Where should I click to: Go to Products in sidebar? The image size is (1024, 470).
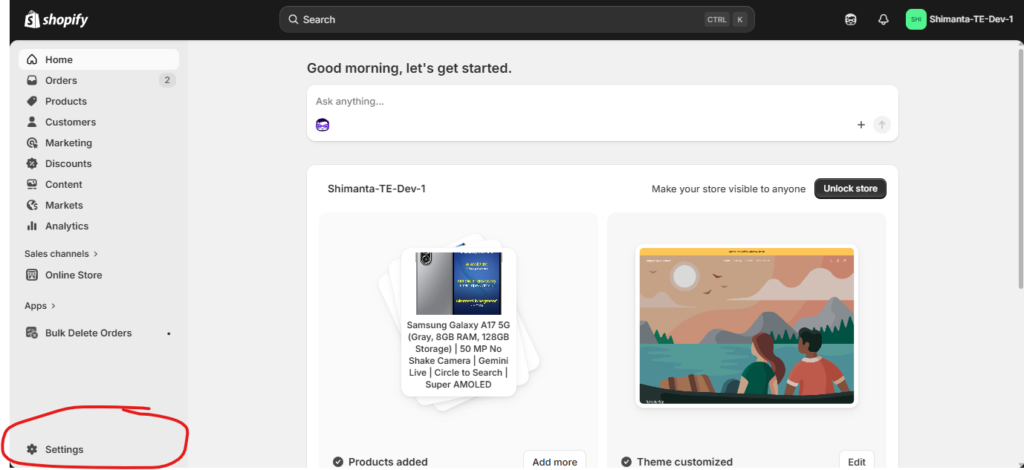[65, 101]
